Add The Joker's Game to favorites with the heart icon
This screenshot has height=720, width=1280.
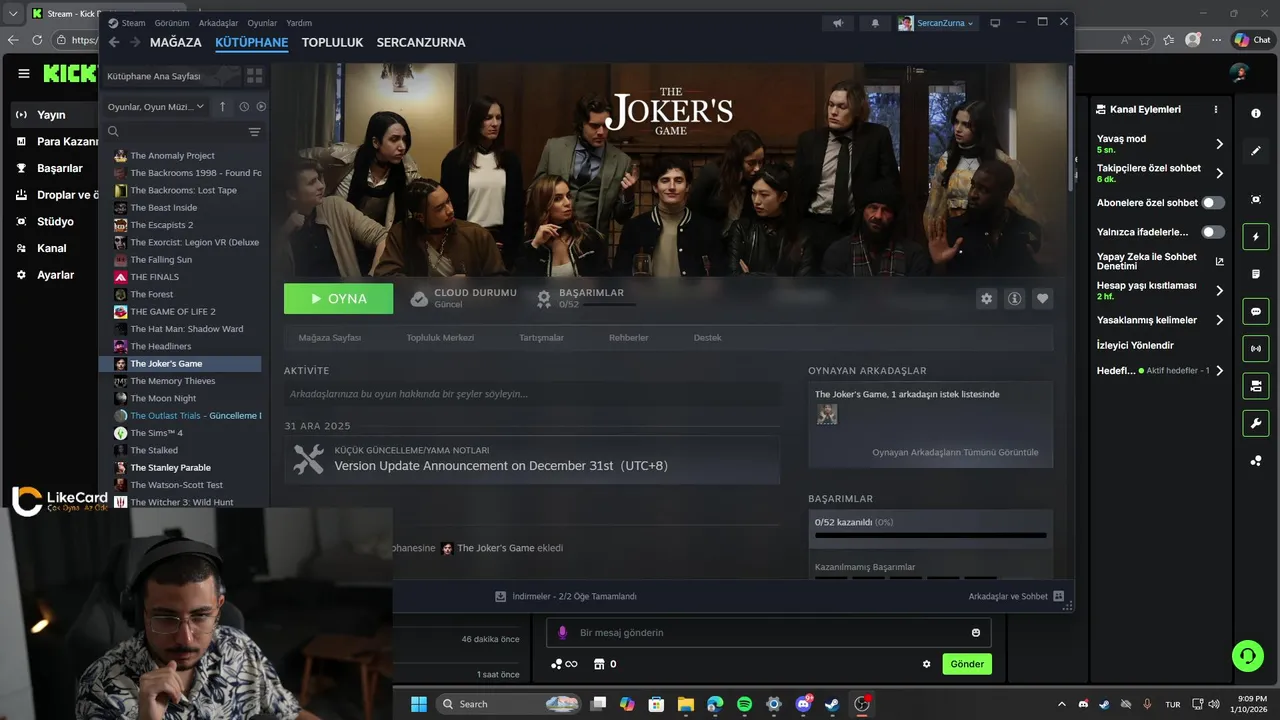coord(1043,298)
